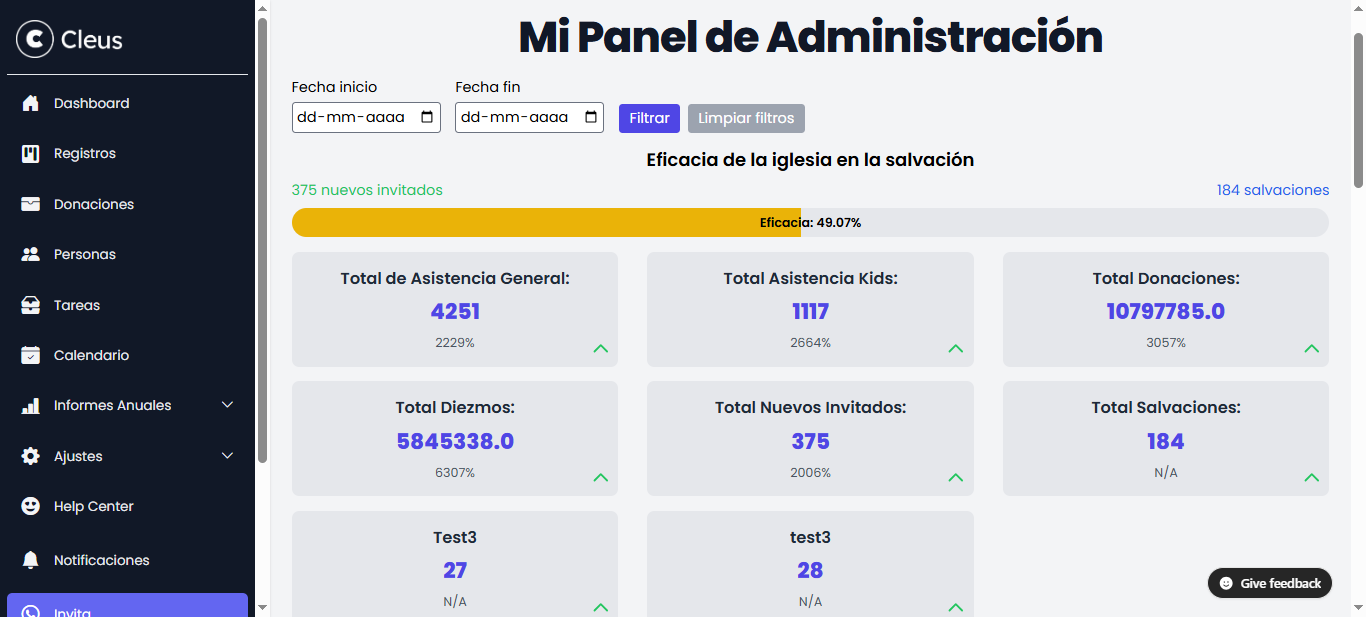This screenshot has height=617, width=1366.
Task: Toggle the Total Donaciones card trend arrow
Action: 1311,349
